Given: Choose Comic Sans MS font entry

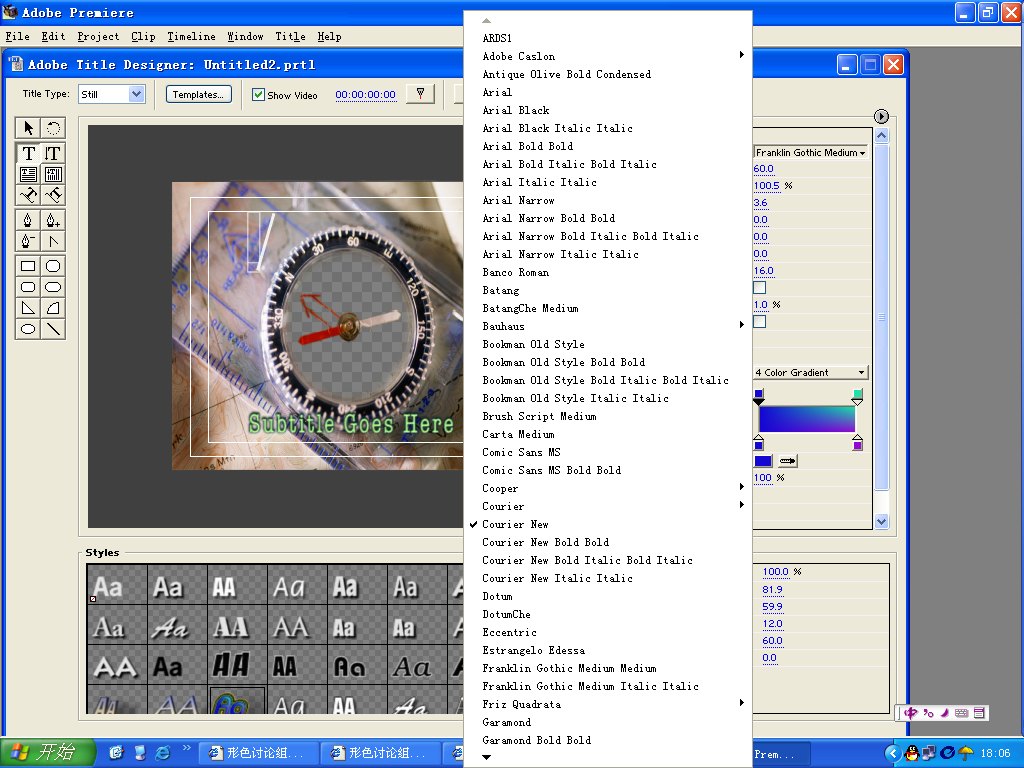Looking at the screenshot, I should coord(521,452).
